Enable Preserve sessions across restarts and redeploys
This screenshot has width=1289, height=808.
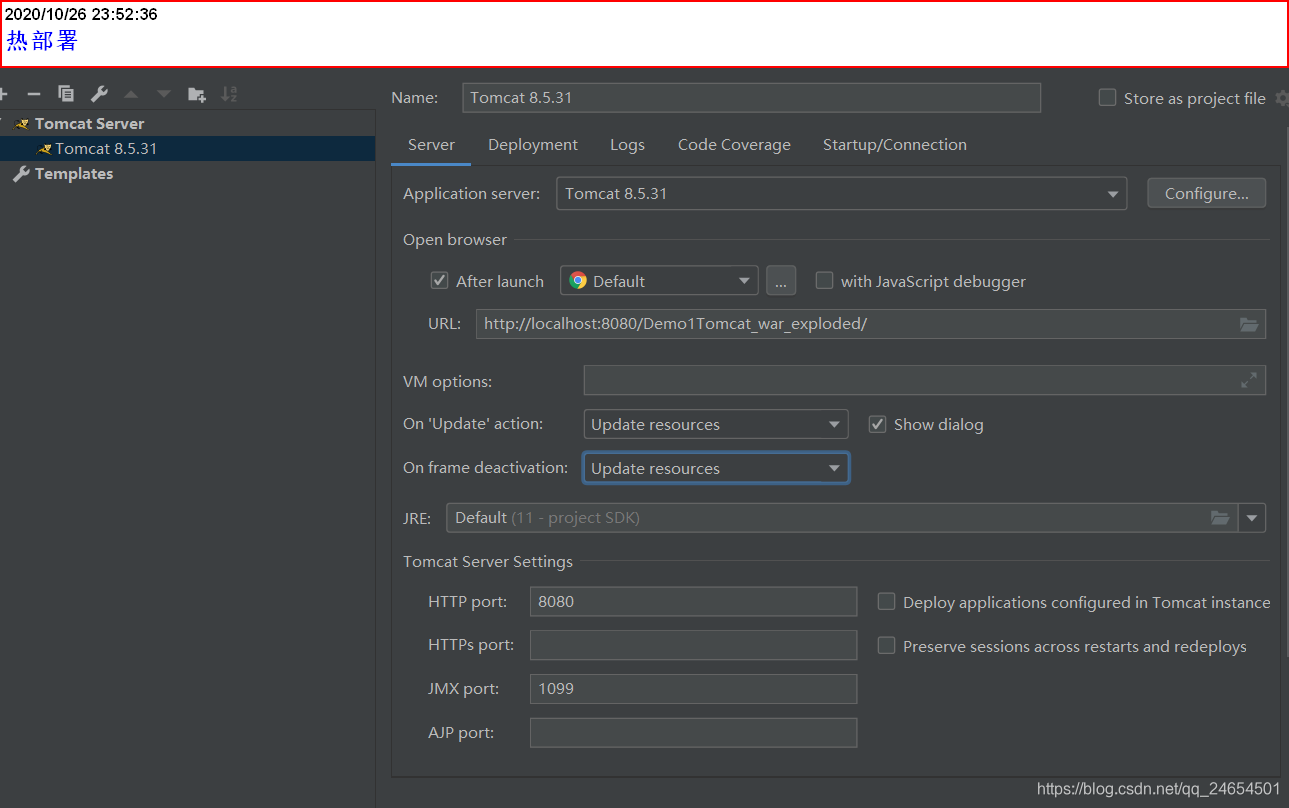(x=886, y=646)
